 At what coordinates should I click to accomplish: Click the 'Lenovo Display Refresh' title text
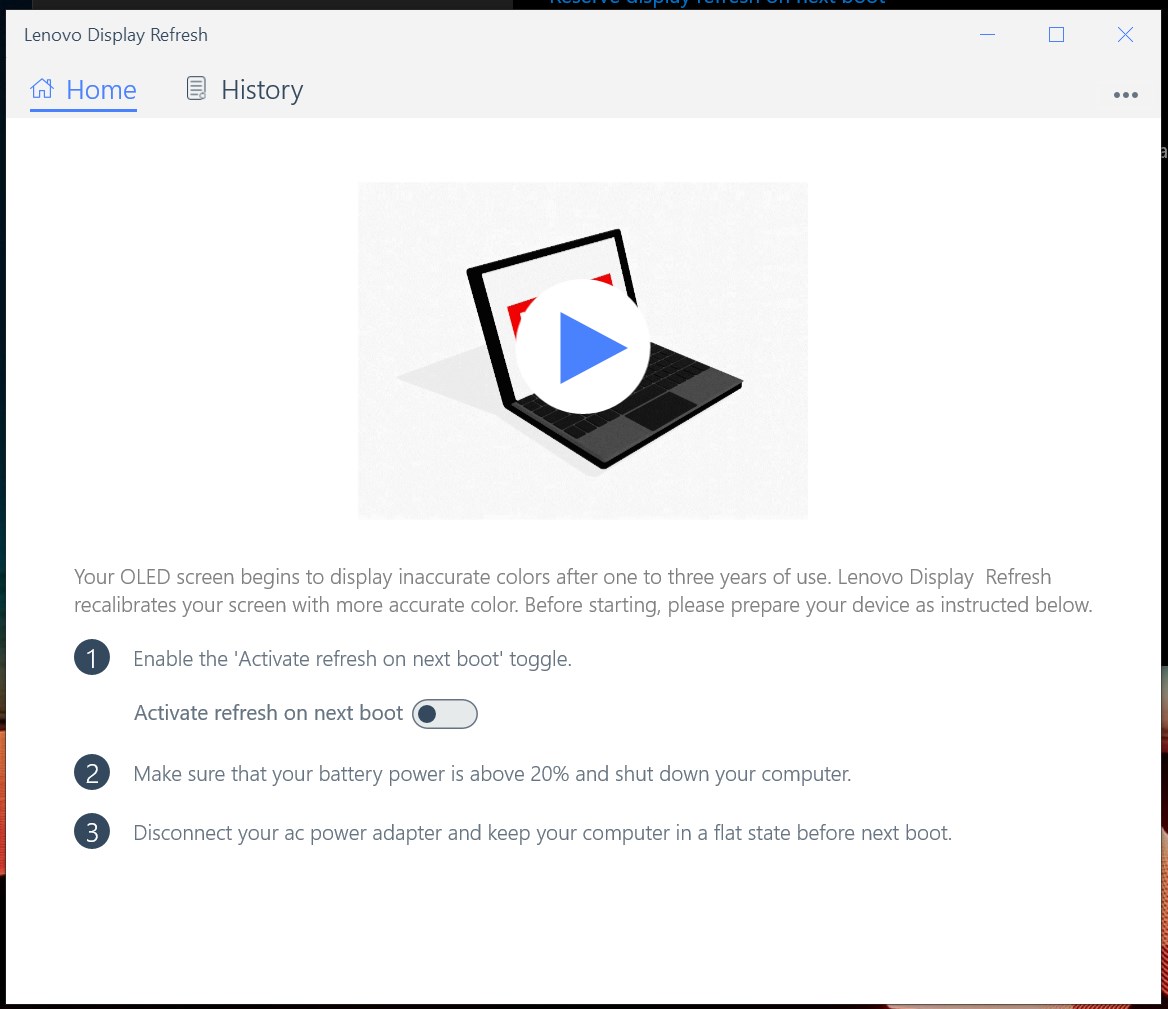point(115,35)
